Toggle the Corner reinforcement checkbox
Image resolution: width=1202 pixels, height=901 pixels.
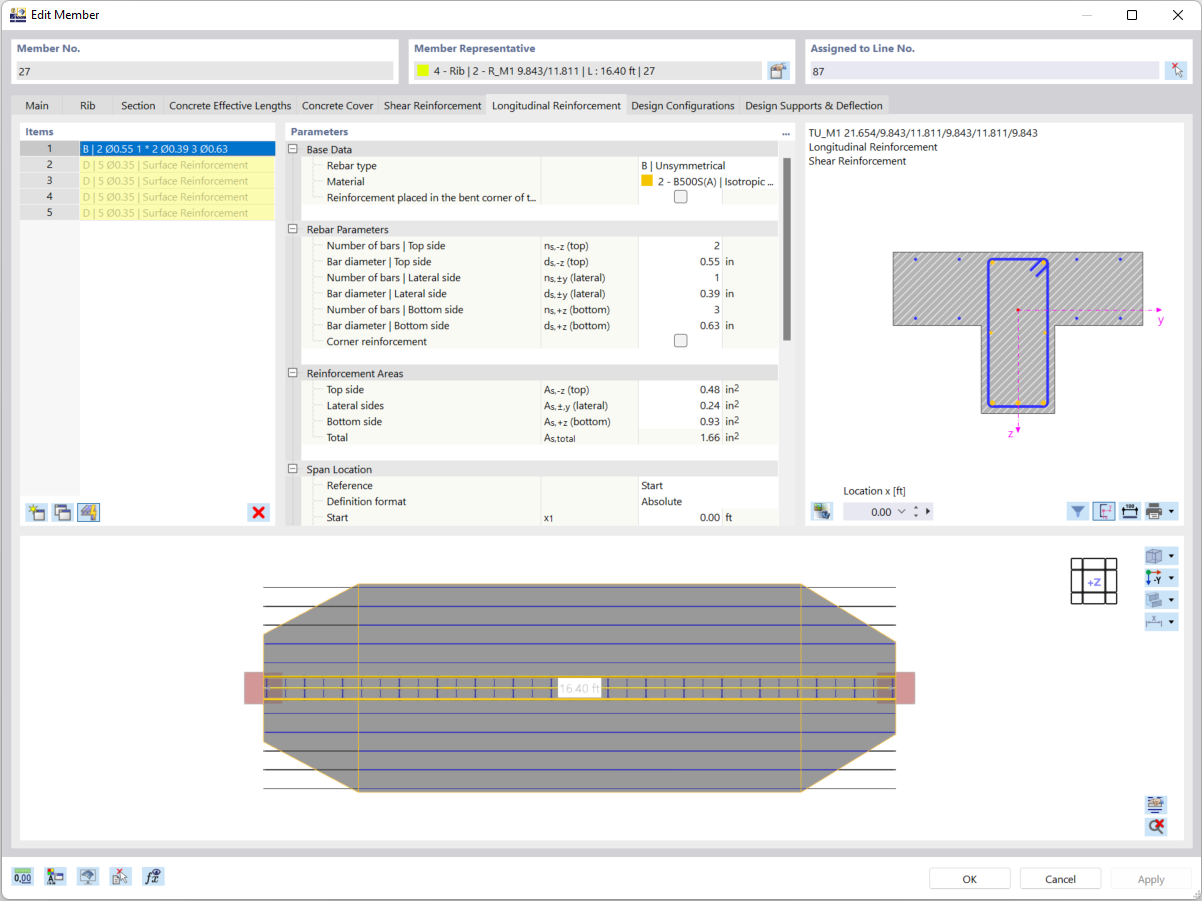click(x=681, y=341)
